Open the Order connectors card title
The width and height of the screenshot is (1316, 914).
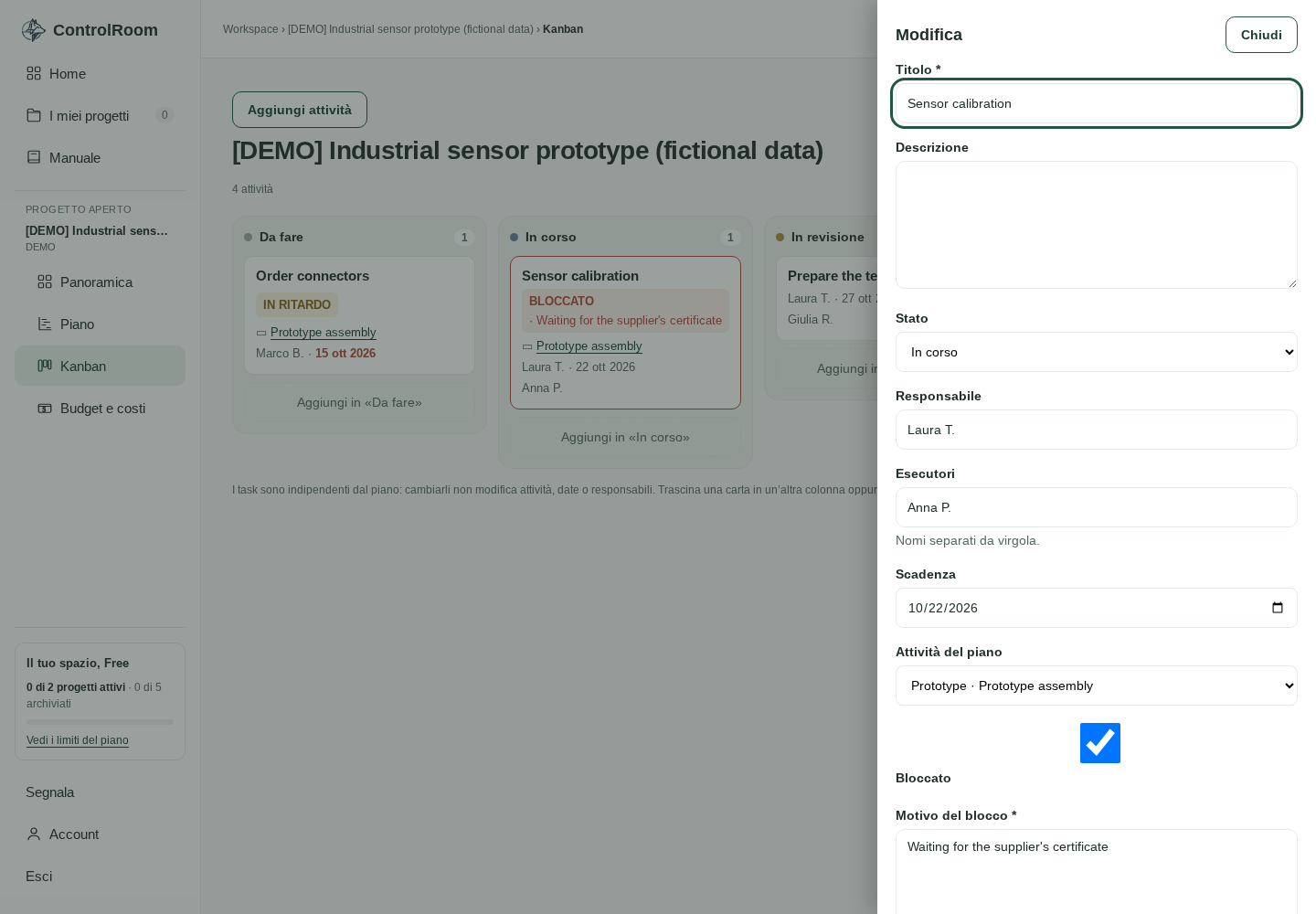coord(313,276)
